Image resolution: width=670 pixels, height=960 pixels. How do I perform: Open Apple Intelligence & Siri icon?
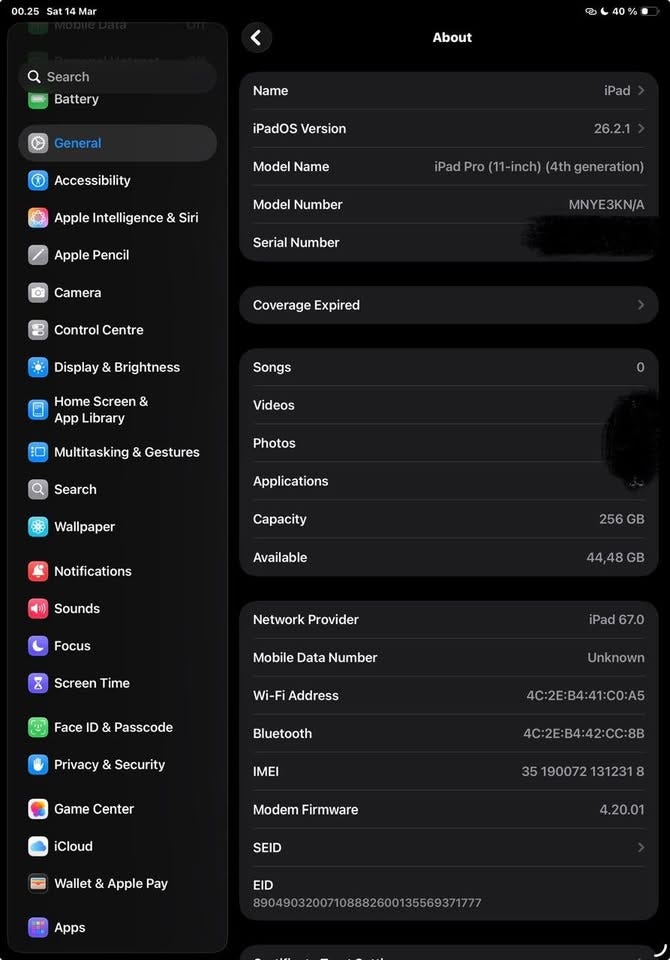coord(38,218)
